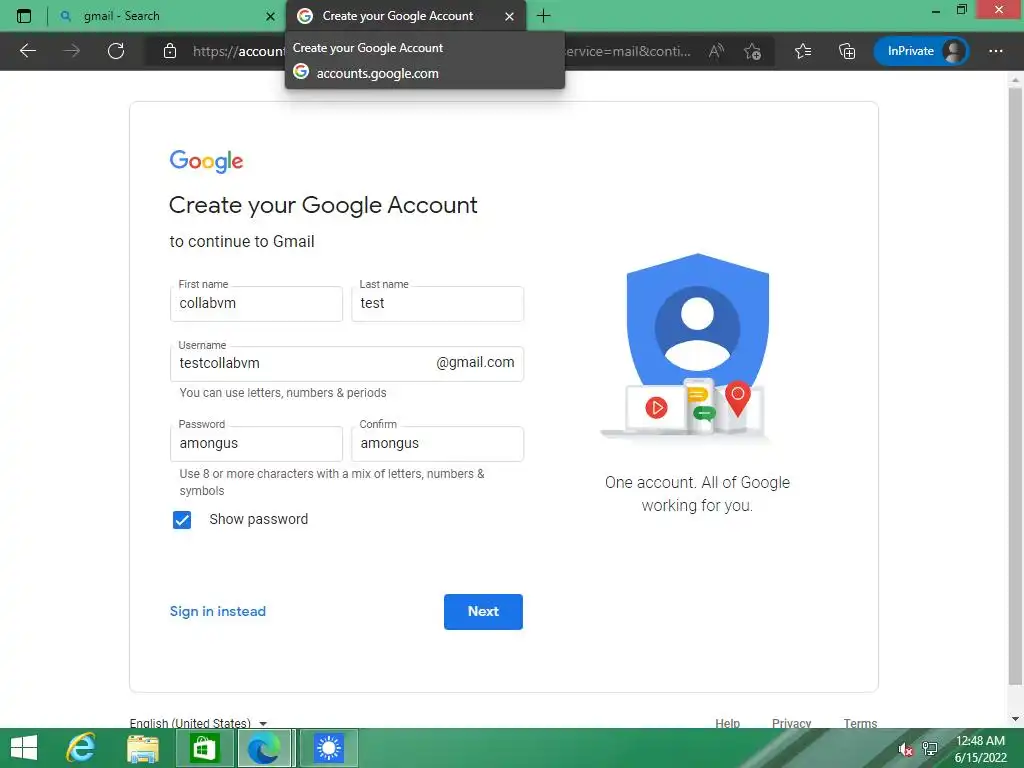Image resolution: width=1024 pixels, height=768 pixels.
Task: Uncheck the Show password checkbox
Action: pyautogui.click(x=182, y=520)
